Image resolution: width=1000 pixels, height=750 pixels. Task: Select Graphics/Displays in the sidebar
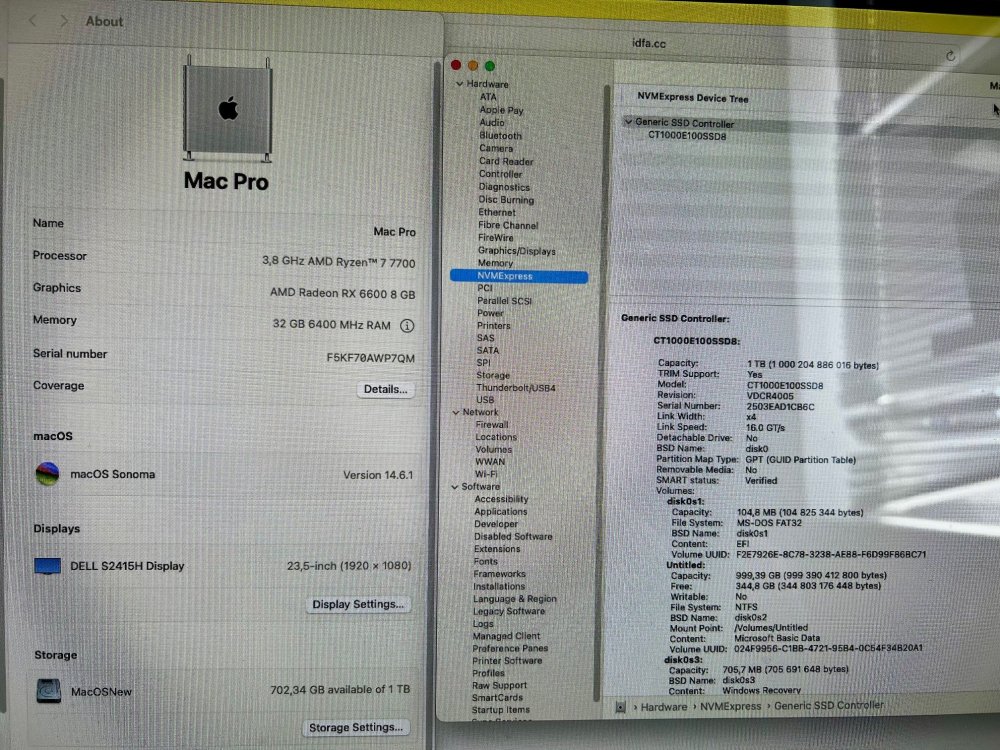pyautogui.click(x=517, y=251)
